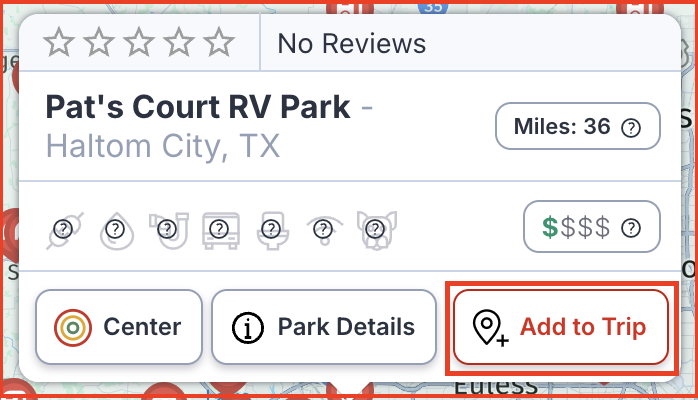Click the dog pet-friendly amenity icon
The width and height of the screenshot is (698, 400).
[377, 230]
